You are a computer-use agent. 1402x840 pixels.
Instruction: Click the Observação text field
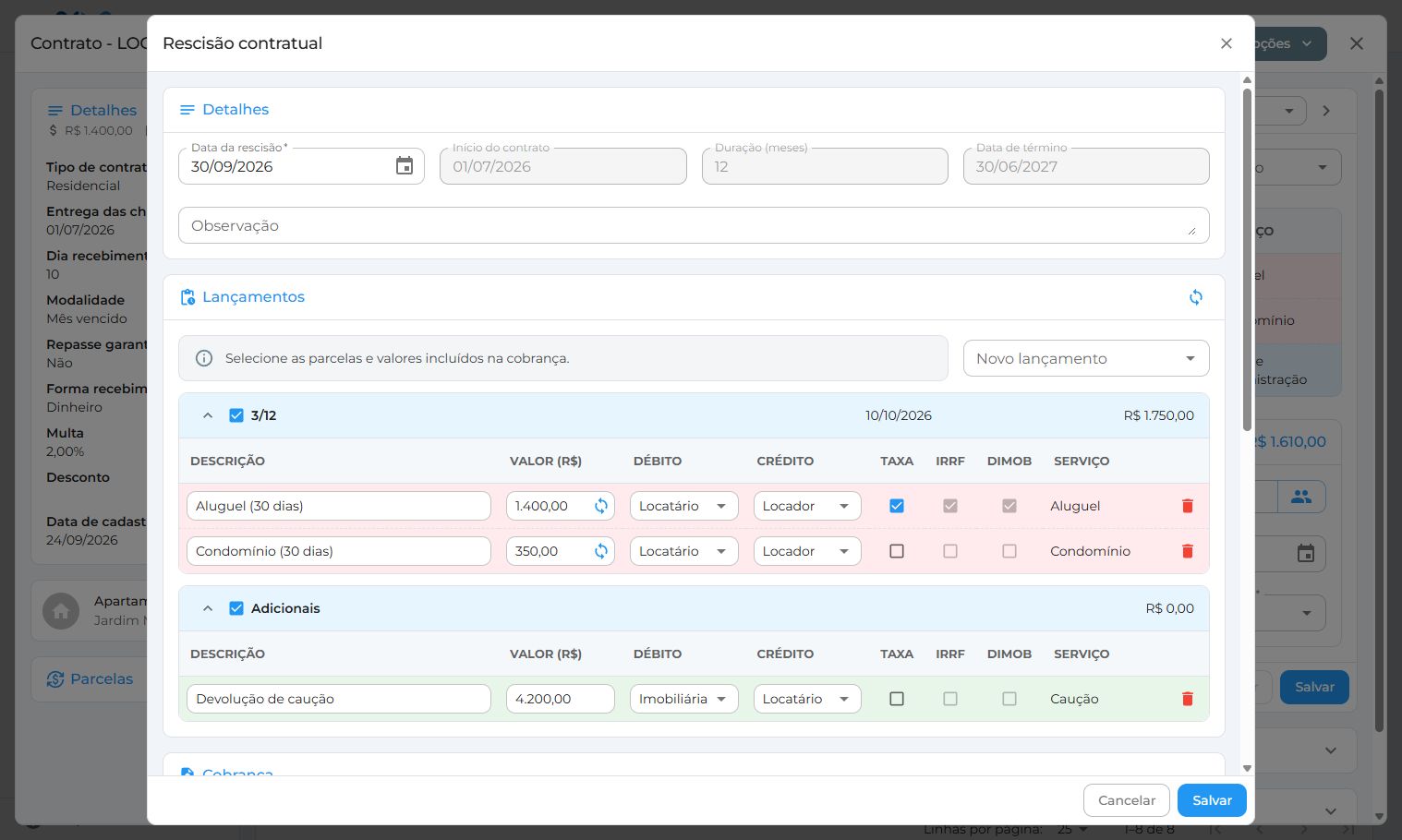(694, 225)
